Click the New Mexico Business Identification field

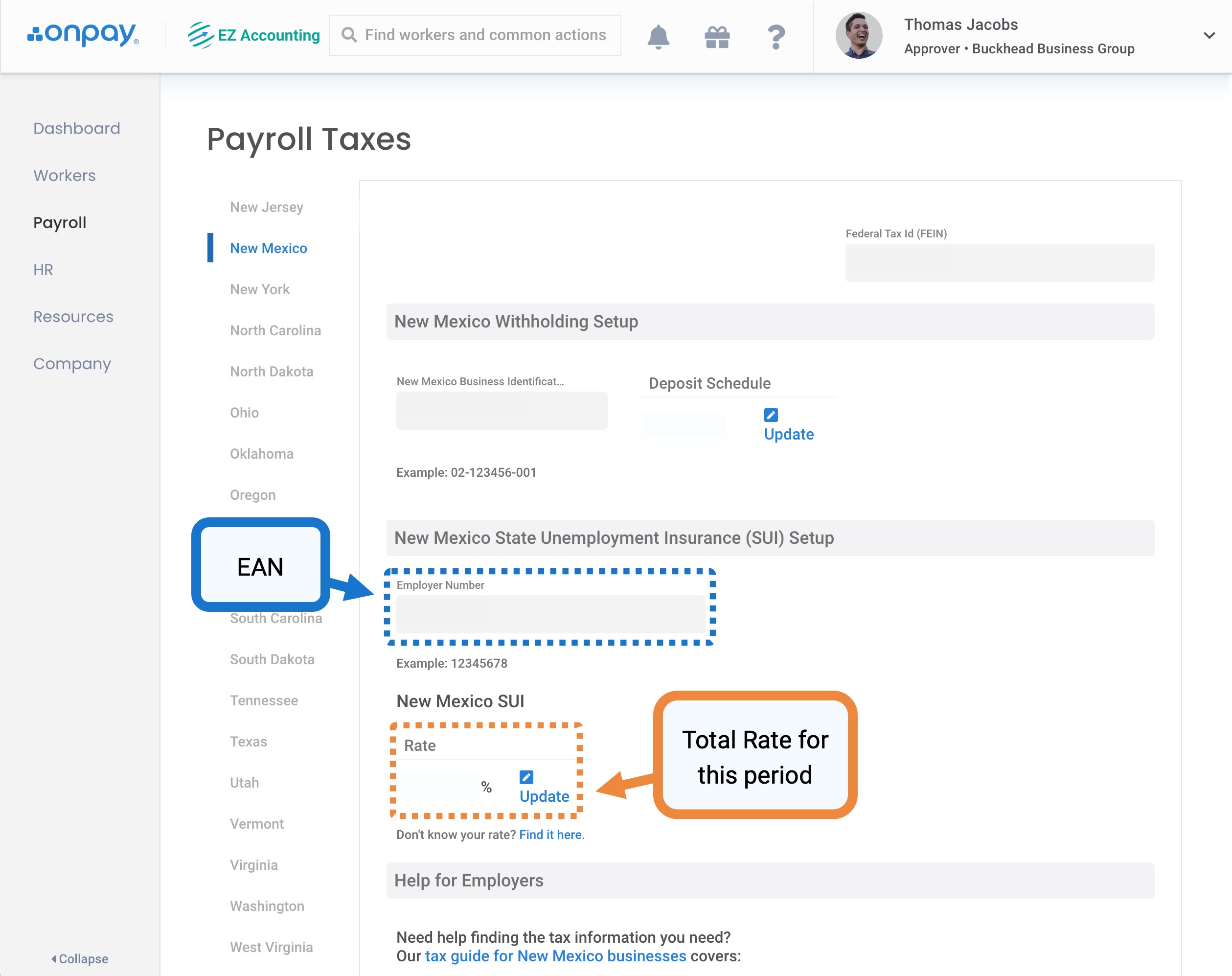[x=502, y=410]
